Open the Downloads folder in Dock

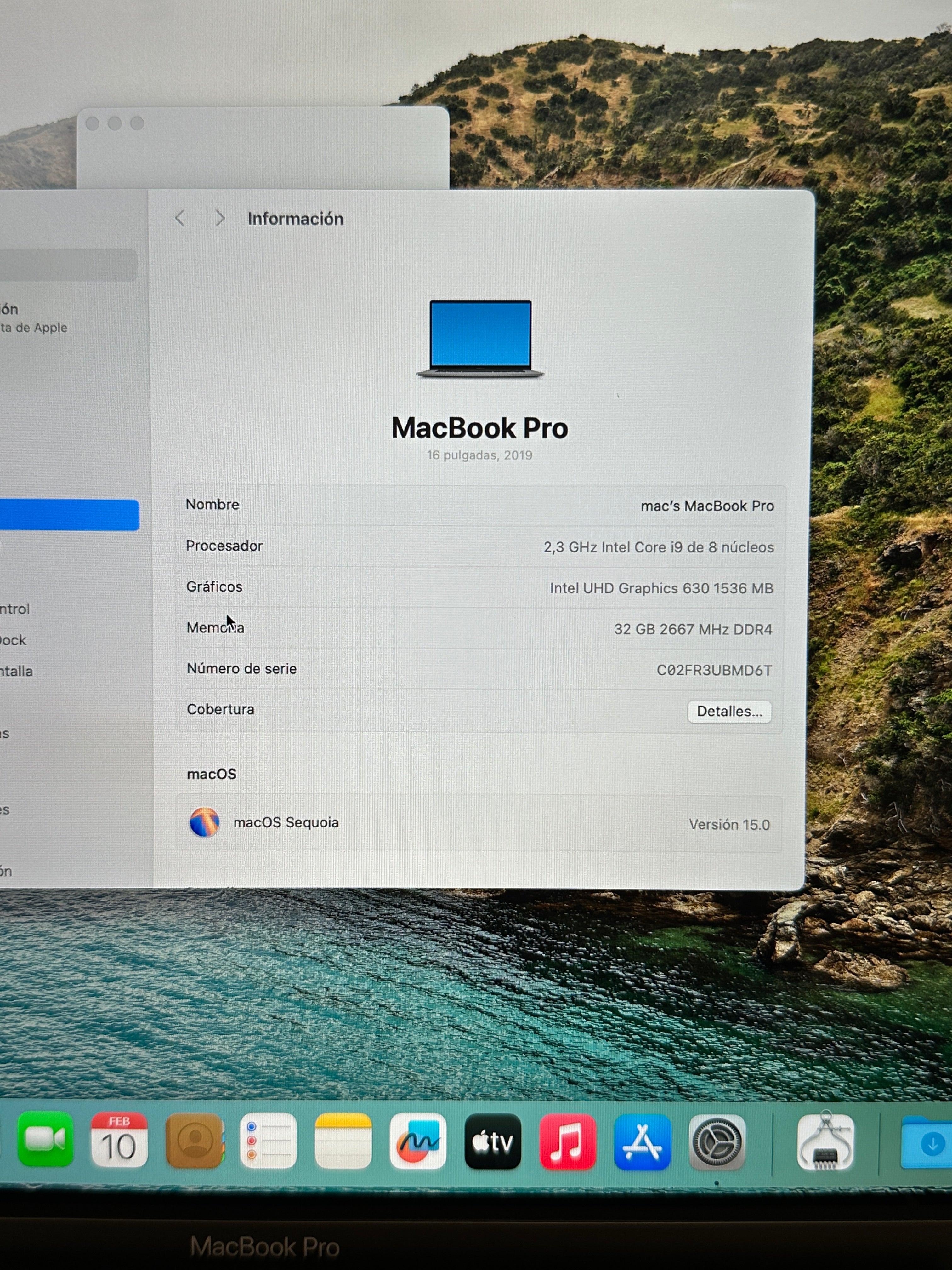[926, 1142]
